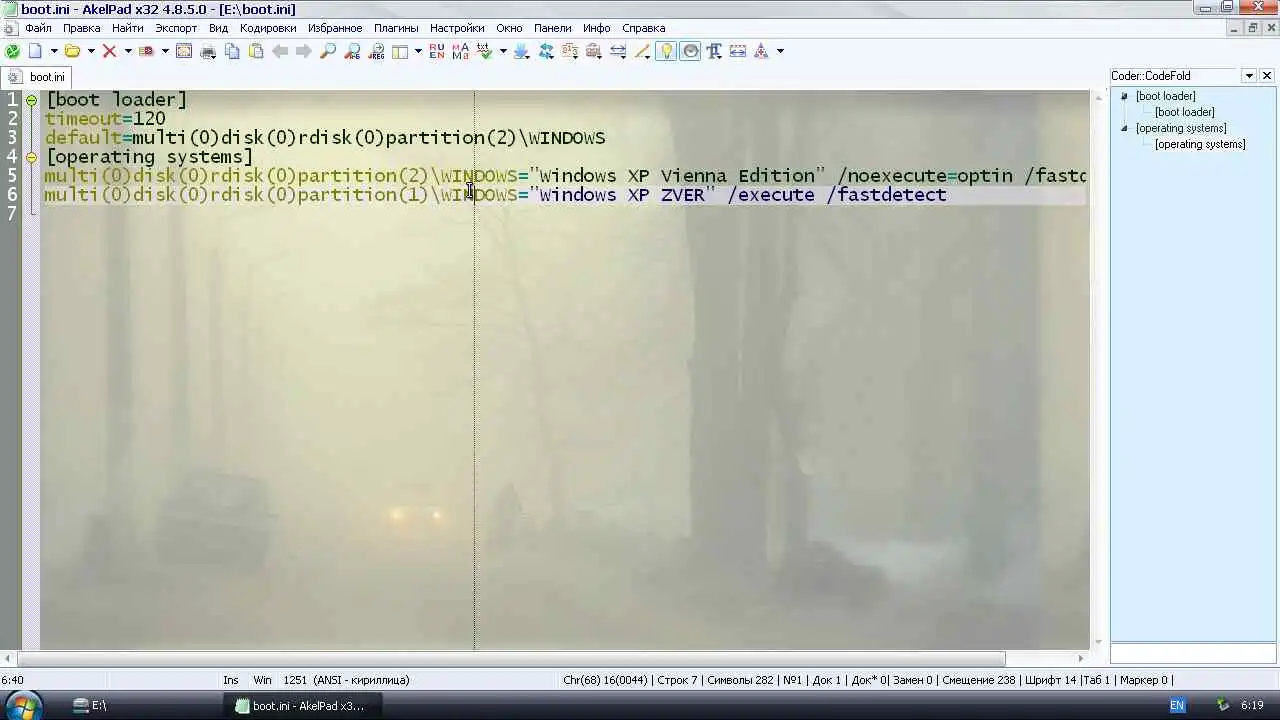
Task: Click the regex search REG icon
Action: pyautogui.click(x=377, y=51)
